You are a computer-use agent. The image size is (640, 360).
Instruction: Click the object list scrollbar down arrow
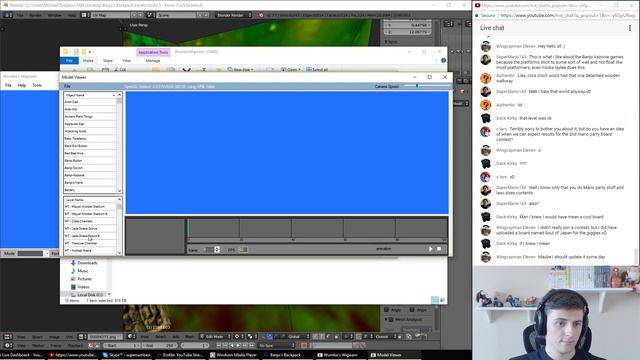(120, 191)
